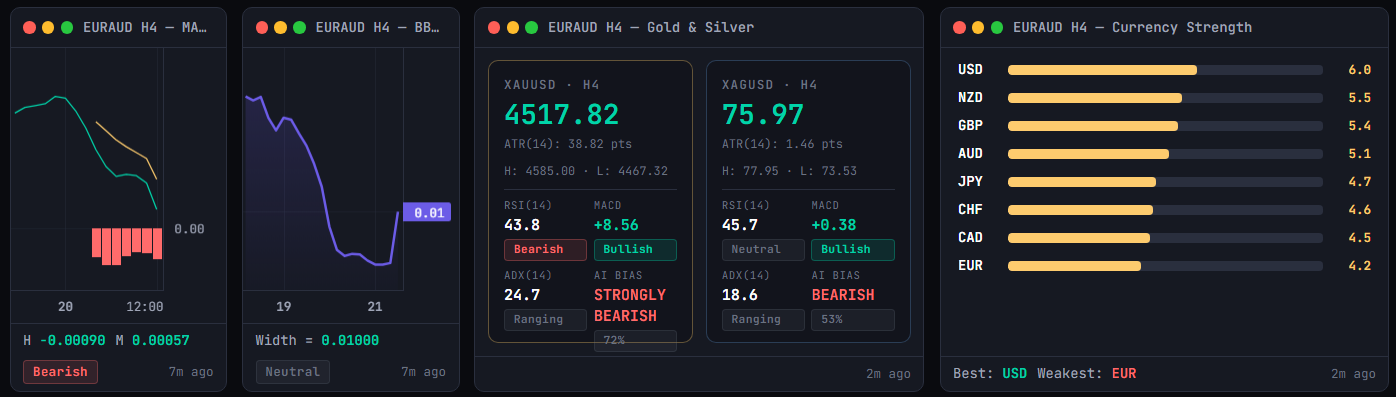Maximize the EURAUD H4 BB window with its green dot
1396x397 pixels.
[299, 28]
